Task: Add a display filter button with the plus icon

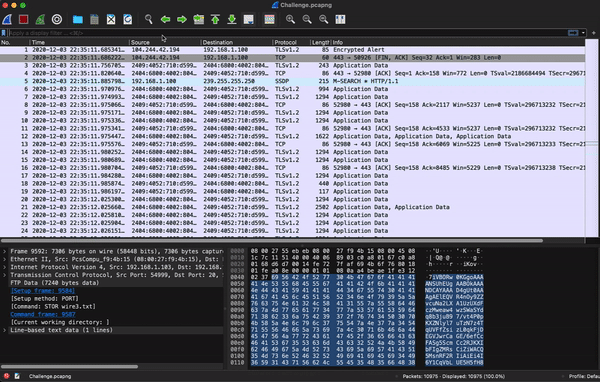Action: (593, 33)
